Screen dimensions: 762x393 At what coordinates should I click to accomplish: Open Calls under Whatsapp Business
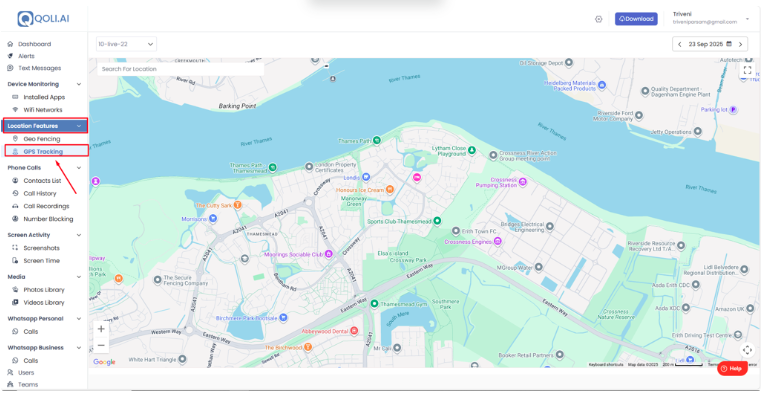(x=31, y=360)
